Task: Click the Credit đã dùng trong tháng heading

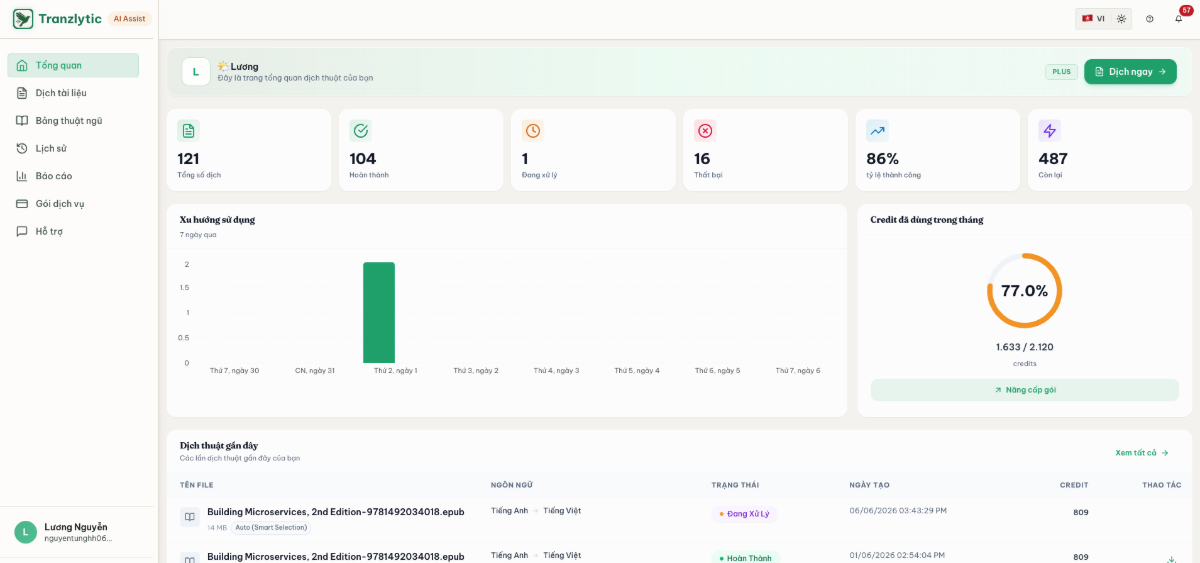Action: click(927, 220)
